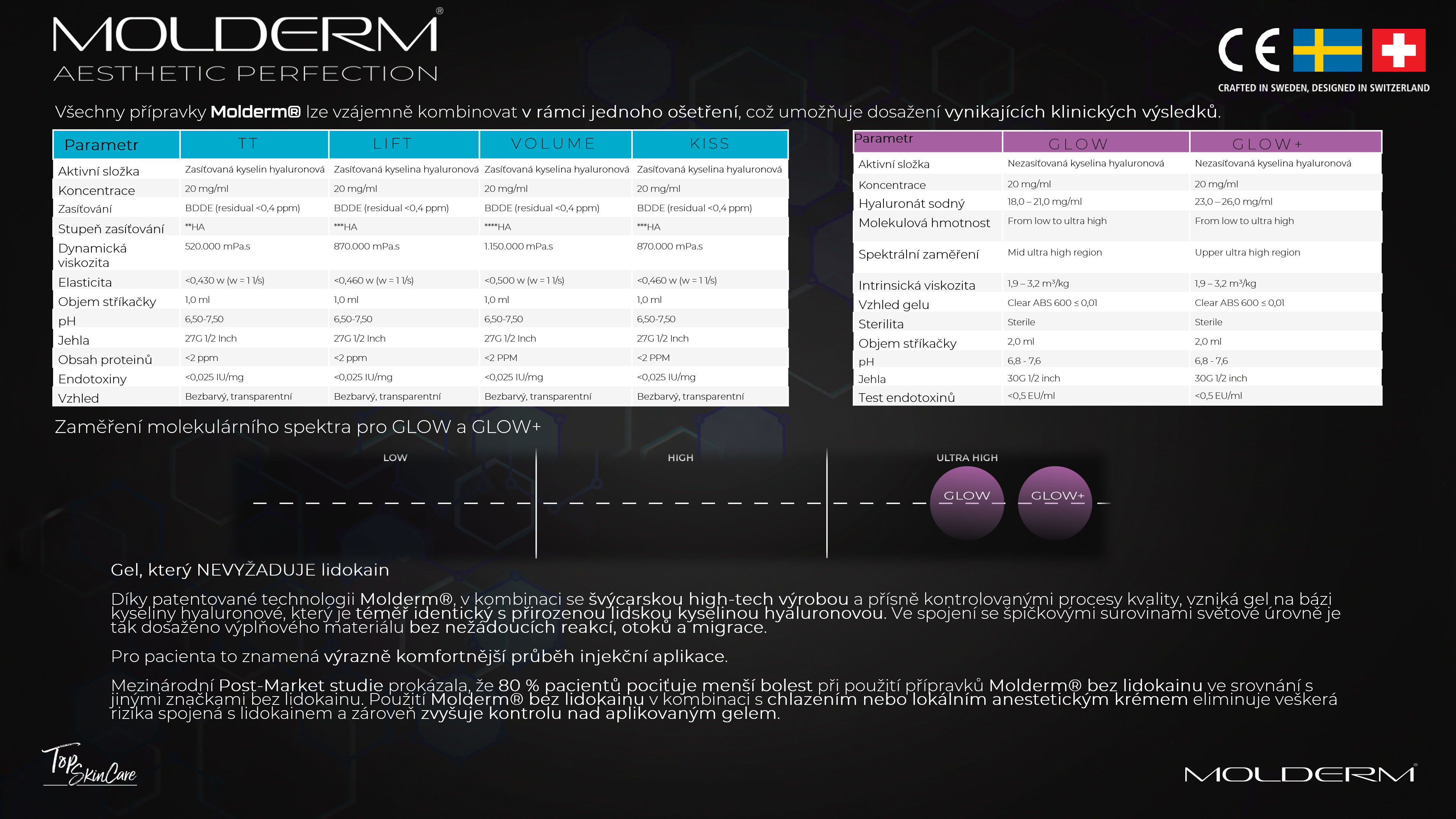Click the blue Parametr header cell

[102, 145]
